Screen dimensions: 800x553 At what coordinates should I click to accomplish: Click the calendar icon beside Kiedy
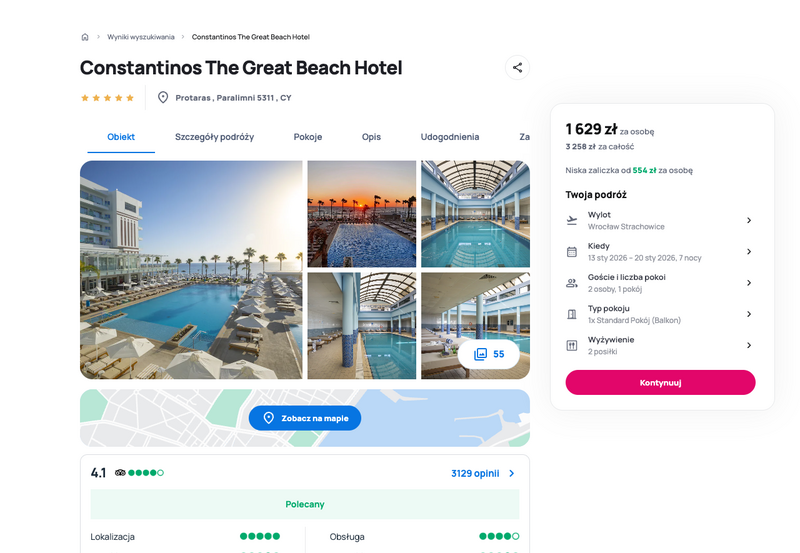[572, 252]
